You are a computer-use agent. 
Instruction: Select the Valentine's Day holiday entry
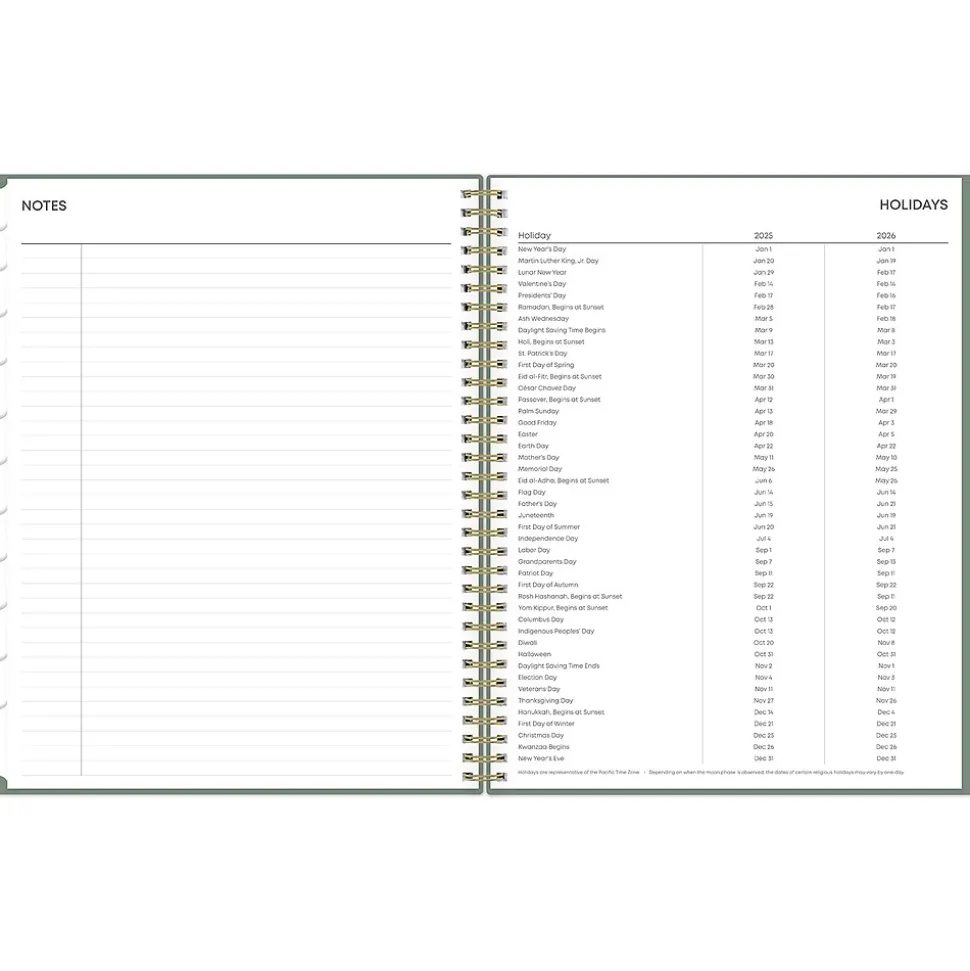click(x=542, y=284)
